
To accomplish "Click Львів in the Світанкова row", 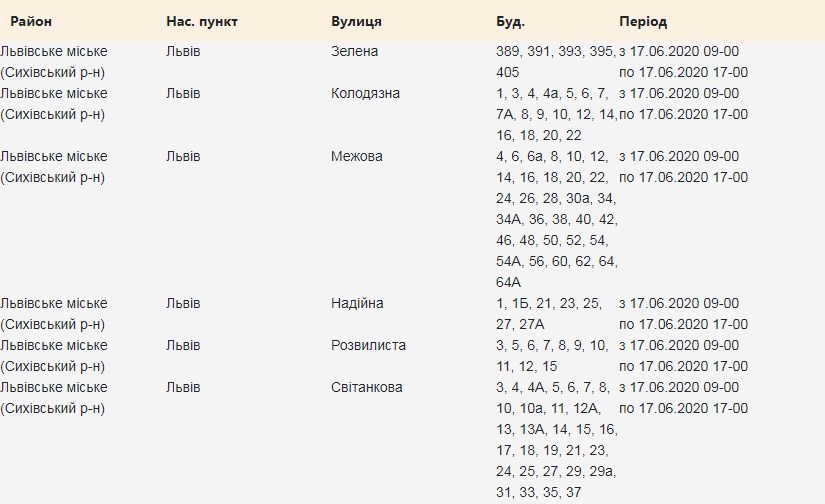I will 183,387.
